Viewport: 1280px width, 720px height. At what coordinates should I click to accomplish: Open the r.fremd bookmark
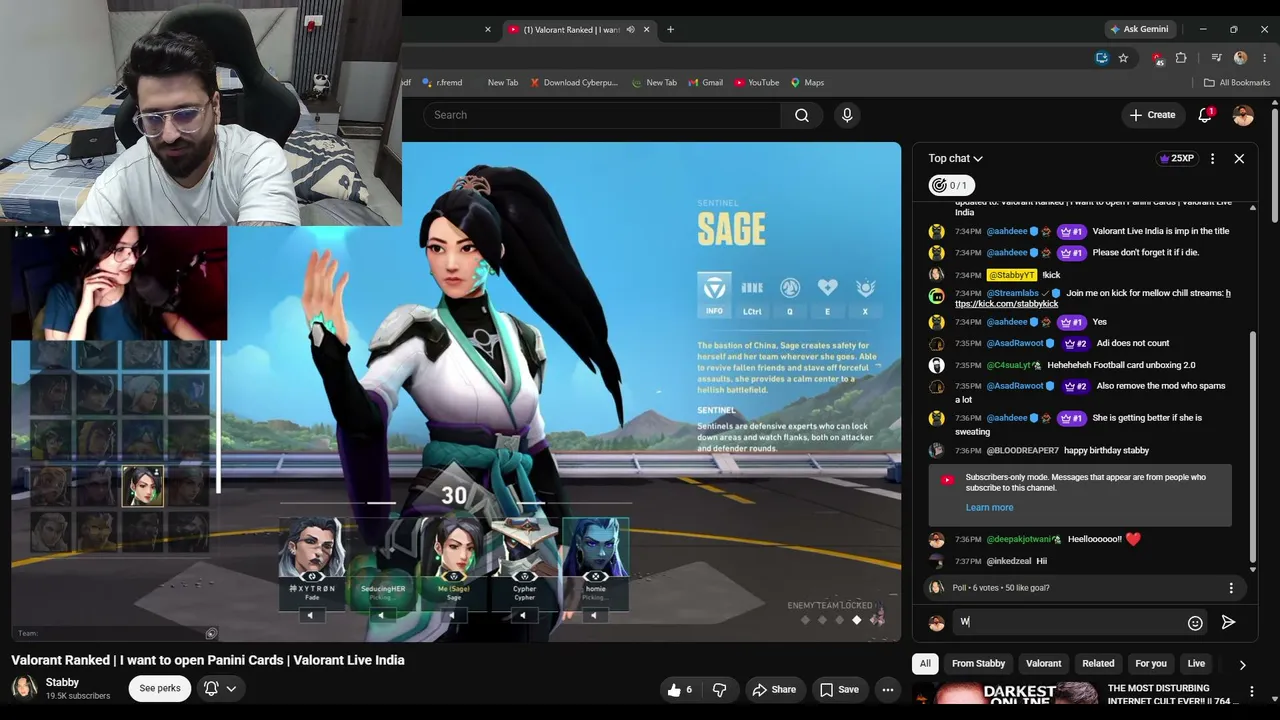(x=442, y=83)
